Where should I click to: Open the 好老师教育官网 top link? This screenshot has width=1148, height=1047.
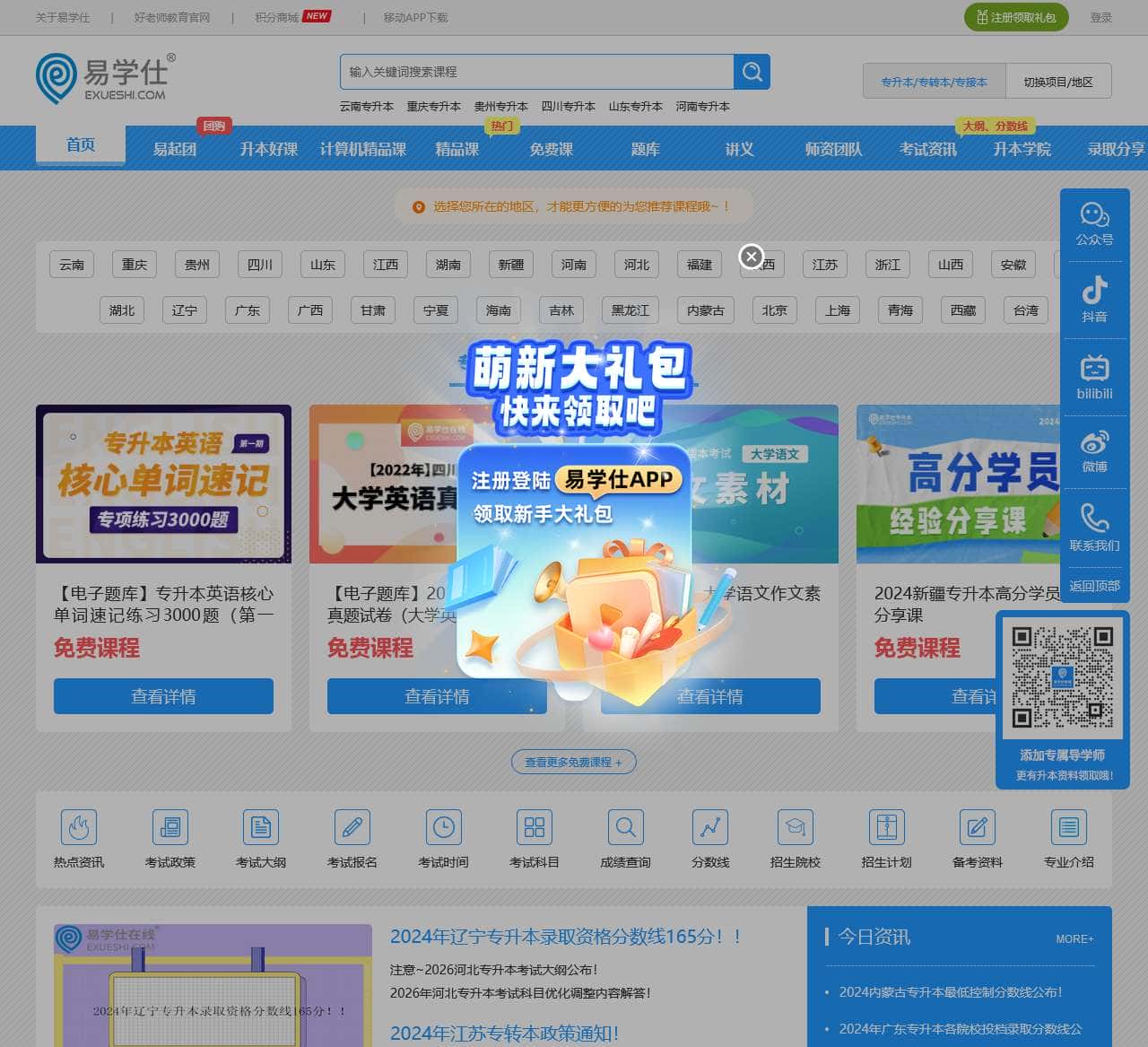click(172, 17)
